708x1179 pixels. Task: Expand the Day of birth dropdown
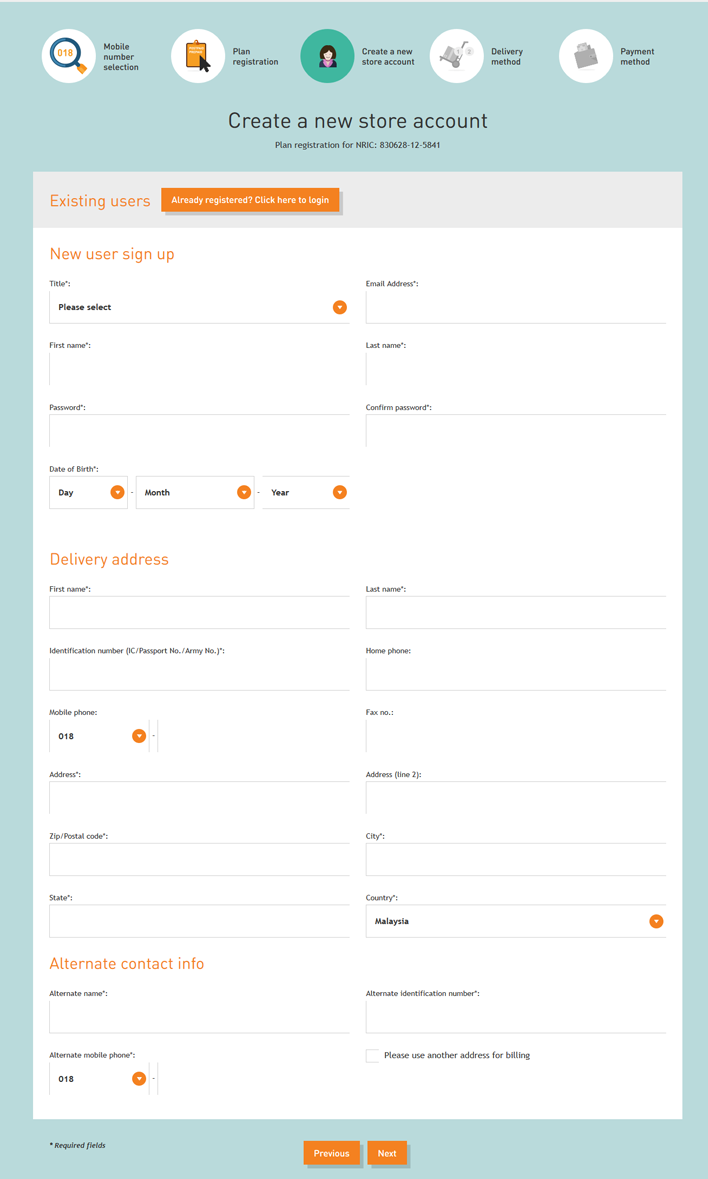(88, 493)
